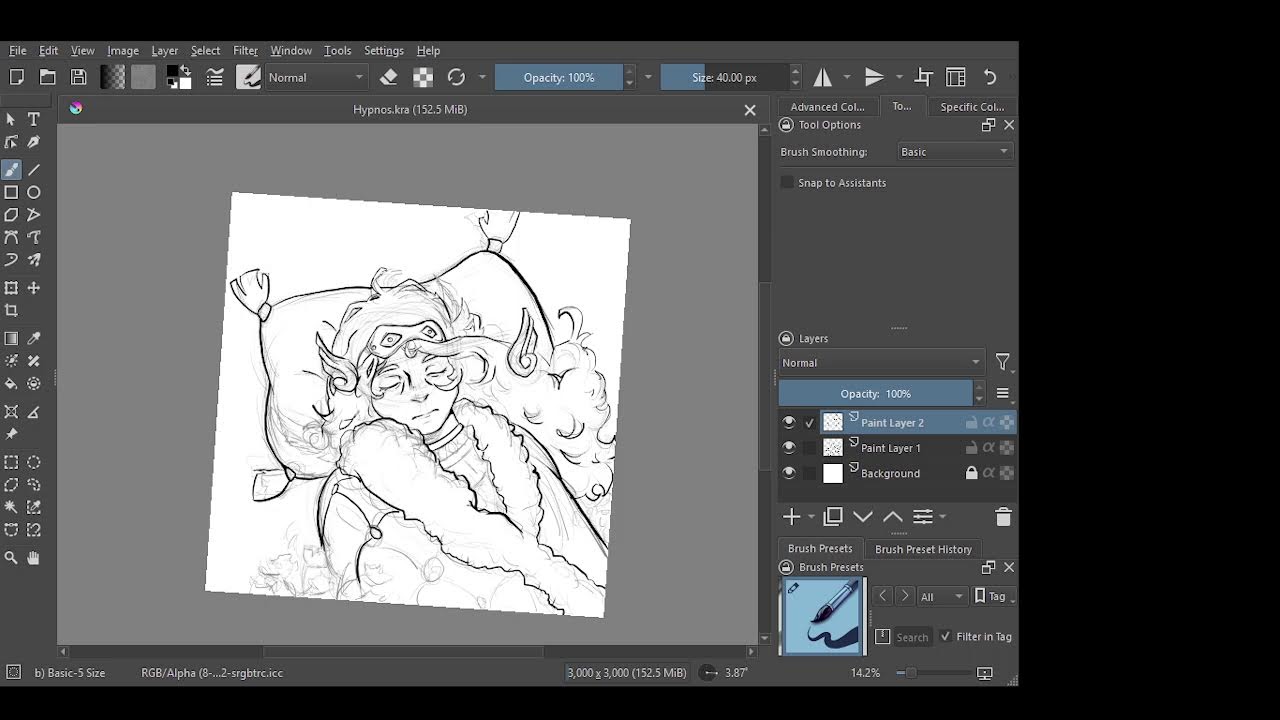Viewport: 1280px width, 720px height.
Task: Select the Line tool
Action: pyautogui.click(x=34, y=170)
